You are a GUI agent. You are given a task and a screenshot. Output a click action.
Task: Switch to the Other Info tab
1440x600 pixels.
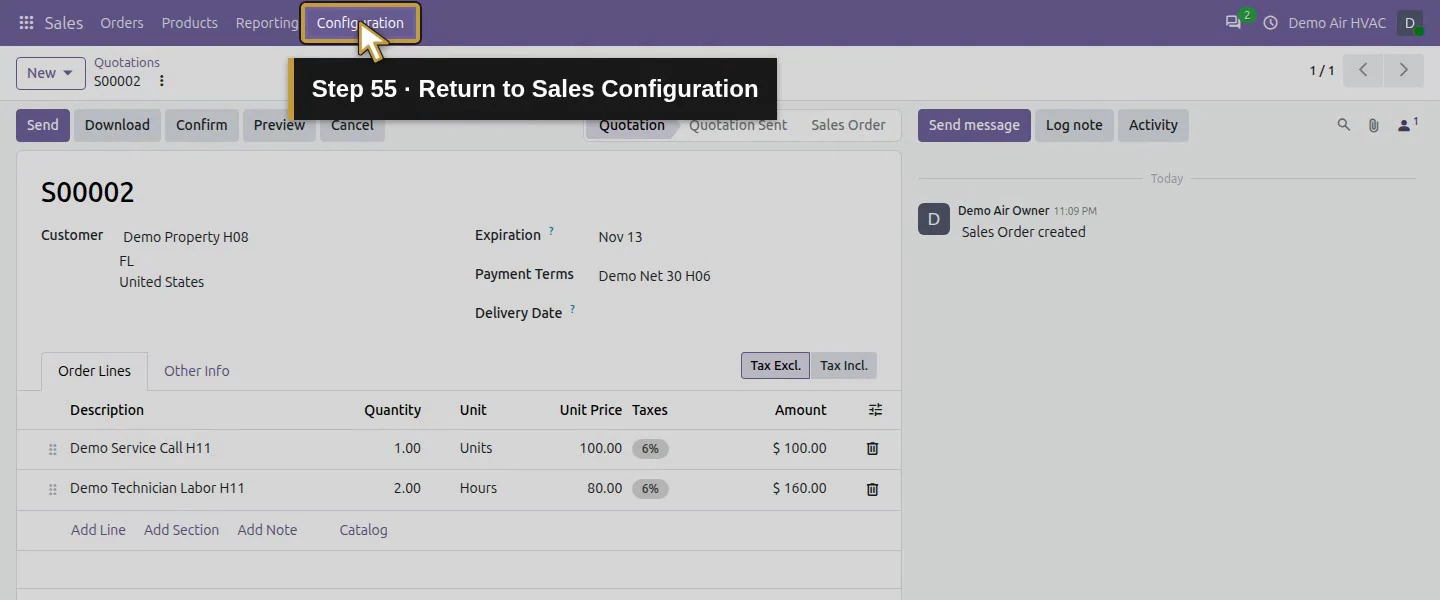tap(197, 371)
